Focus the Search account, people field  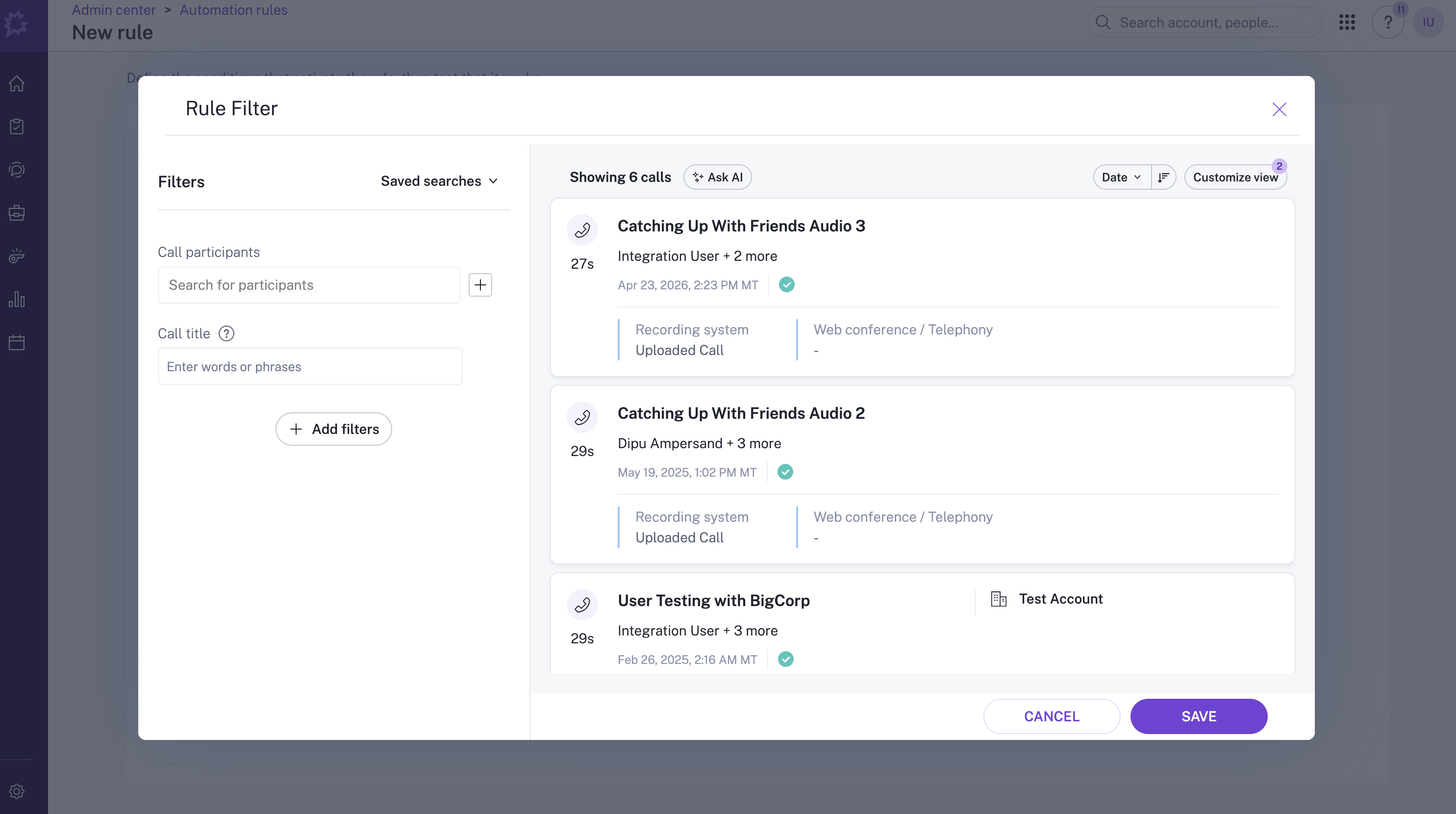click(1205, 23)
